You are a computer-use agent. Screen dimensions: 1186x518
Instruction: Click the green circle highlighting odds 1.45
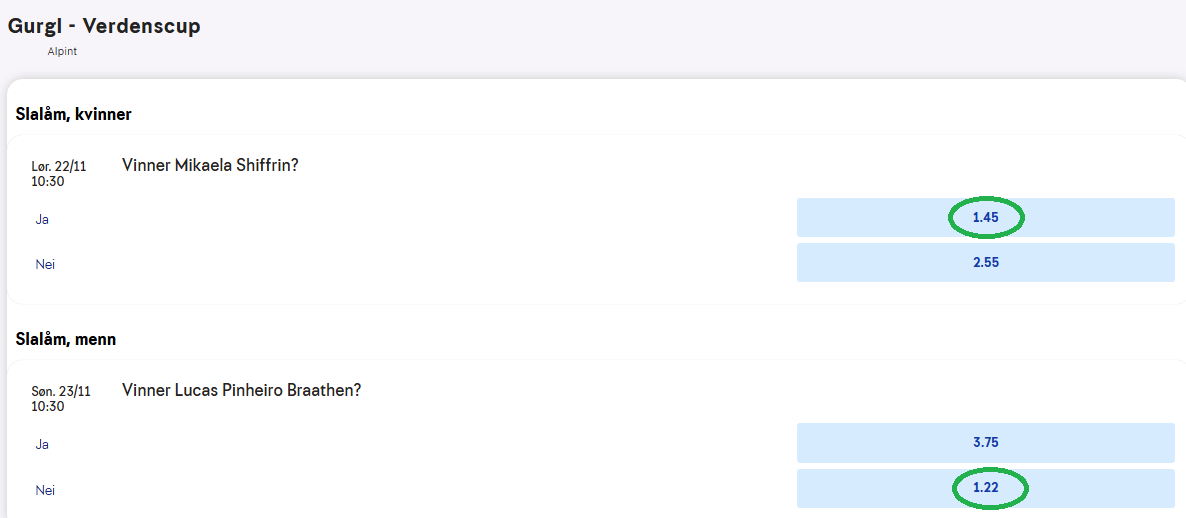pos(951,217)
